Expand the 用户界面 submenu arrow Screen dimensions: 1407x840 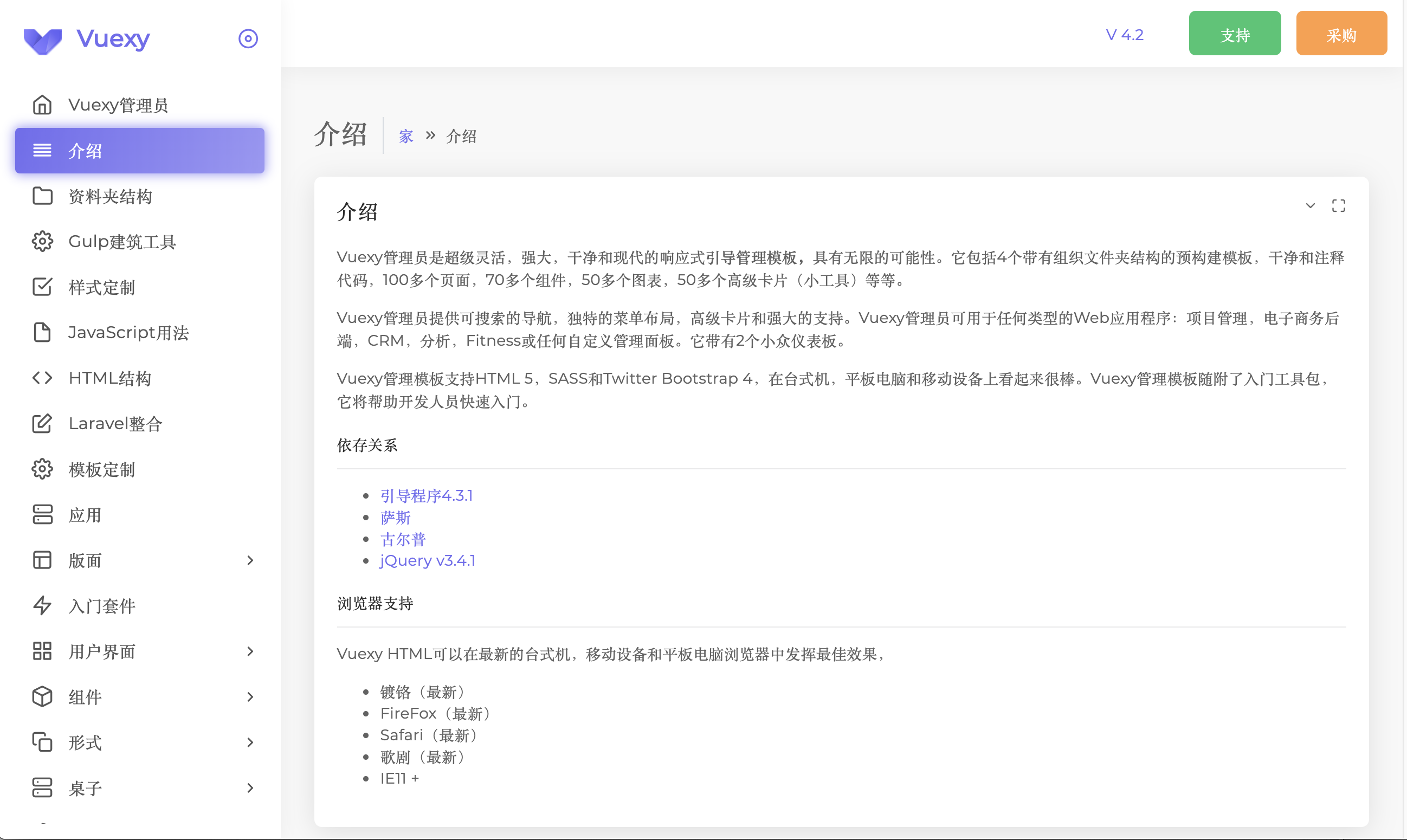coord(250,651)
